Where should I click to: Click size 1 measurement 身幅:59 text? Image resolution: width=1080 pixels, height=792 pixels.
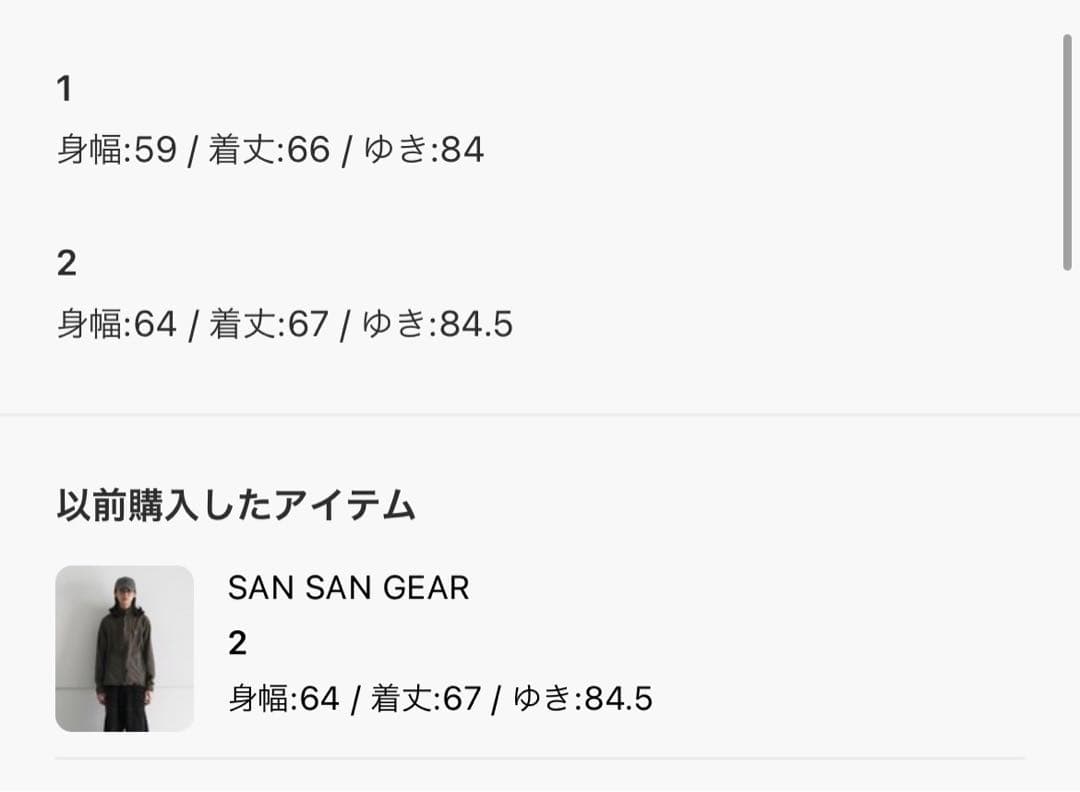tap(116, 150)
